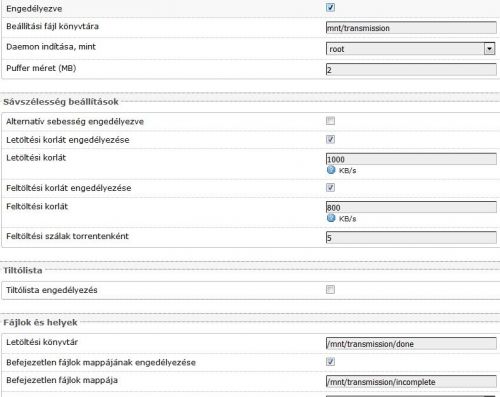
Task: Focus the Feltöltési szálak torrentenként field
Action: pyautogui.click(x=411, y=238)
